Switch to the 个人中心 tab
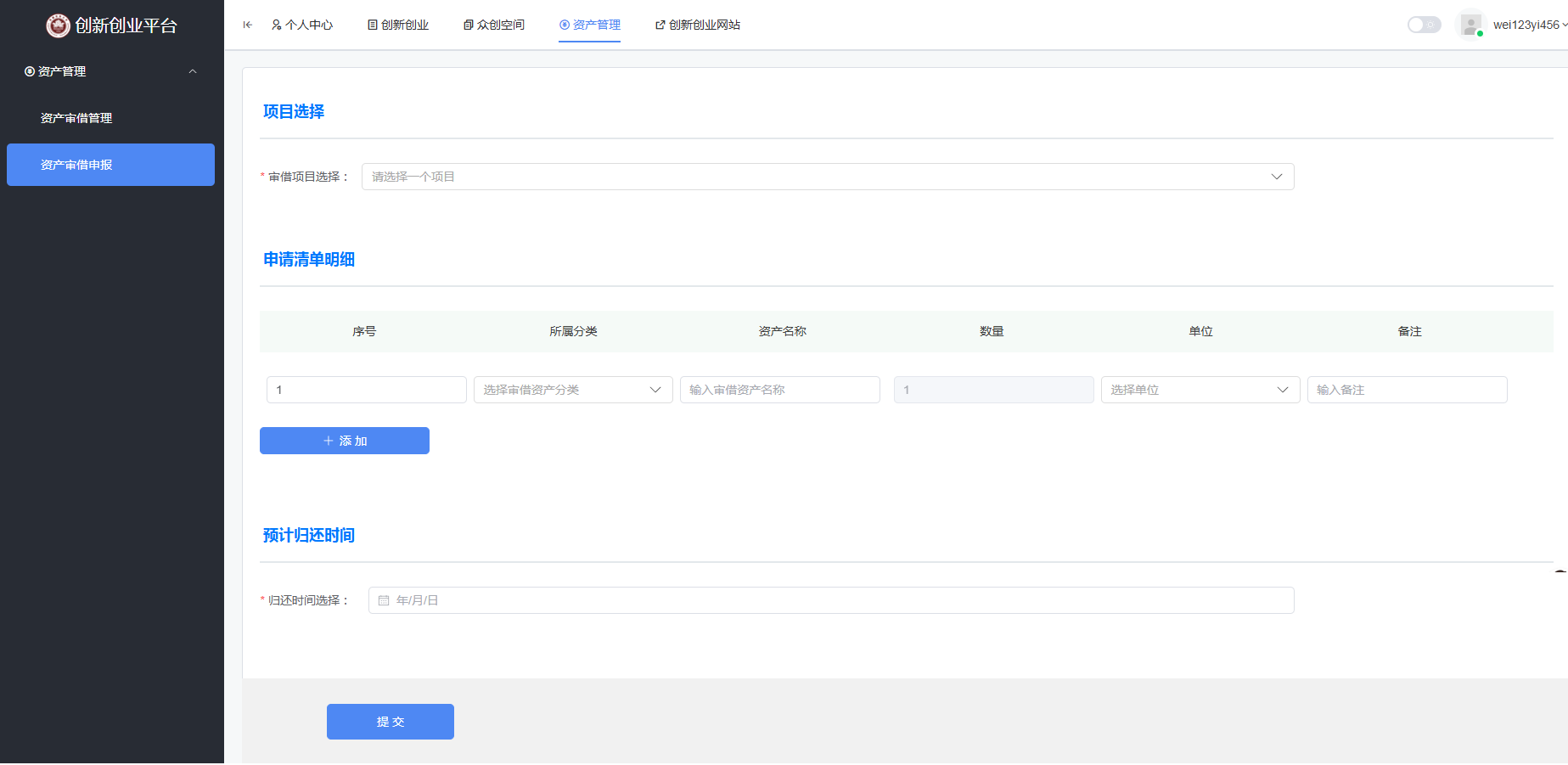 302,25
